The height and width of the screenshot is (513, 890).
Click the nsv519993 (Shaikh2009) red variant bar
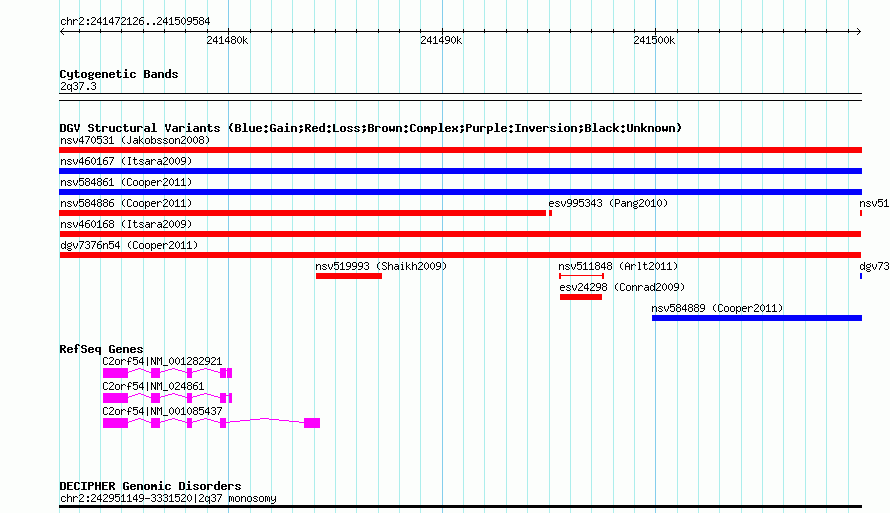pyautogui.click(x=349, y=276)
